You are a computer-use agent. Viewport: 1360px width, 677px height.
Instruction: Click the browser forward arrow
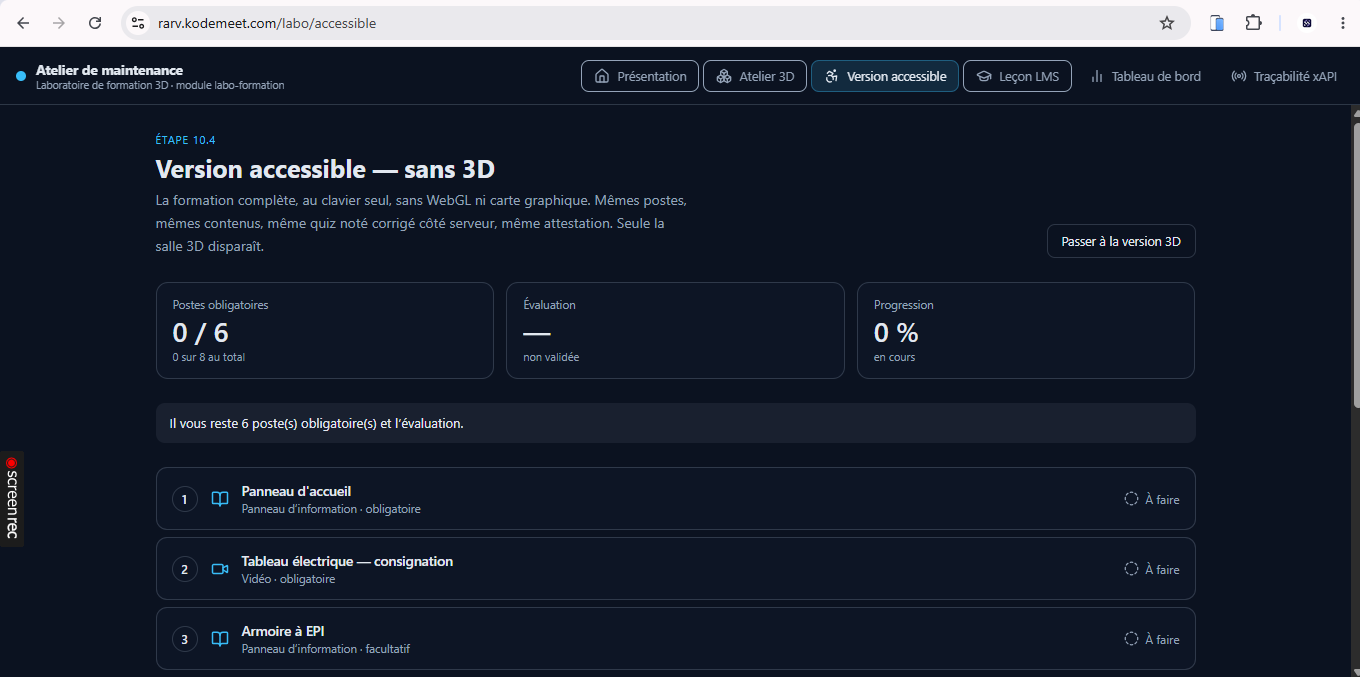[59, 23]
